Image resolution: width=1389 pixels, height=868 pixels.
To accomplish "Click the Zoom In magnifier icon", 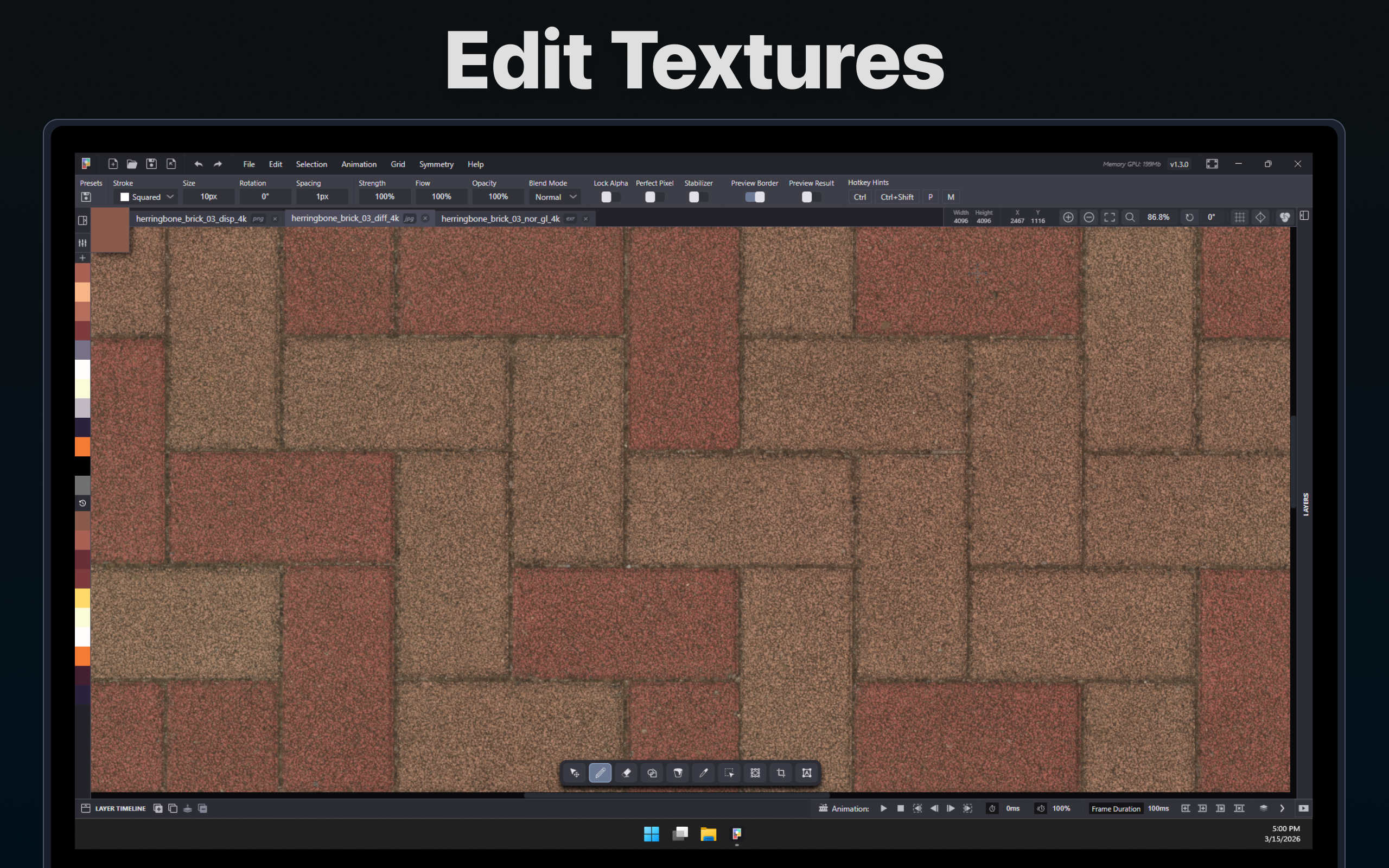I will pos(1068,217).
